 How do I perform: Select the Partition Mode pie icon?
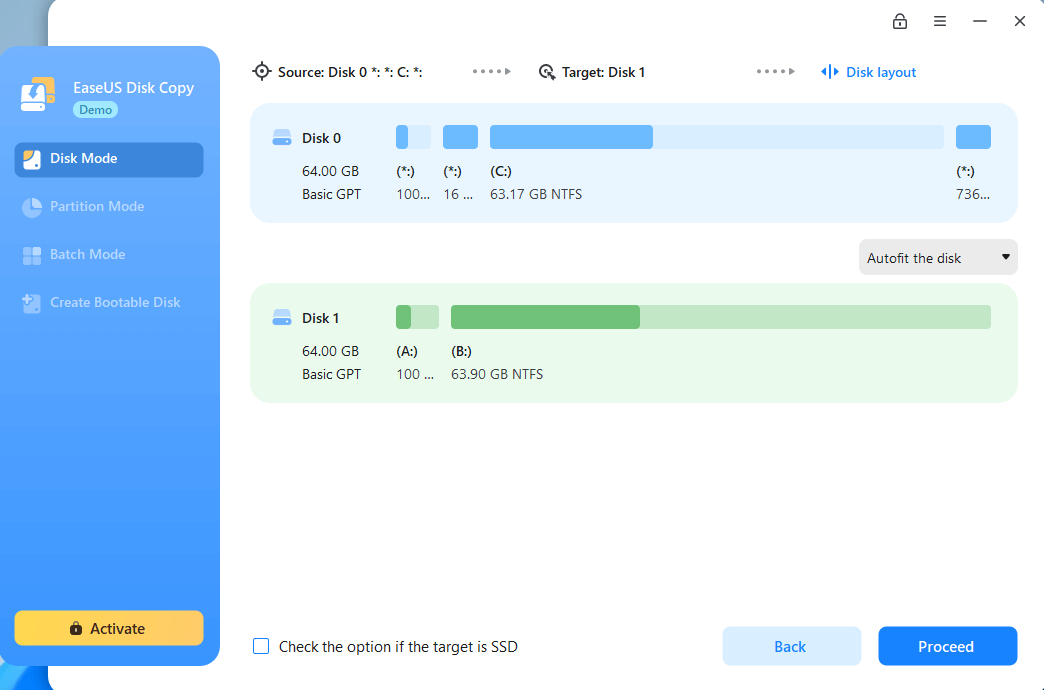point(32,207)
